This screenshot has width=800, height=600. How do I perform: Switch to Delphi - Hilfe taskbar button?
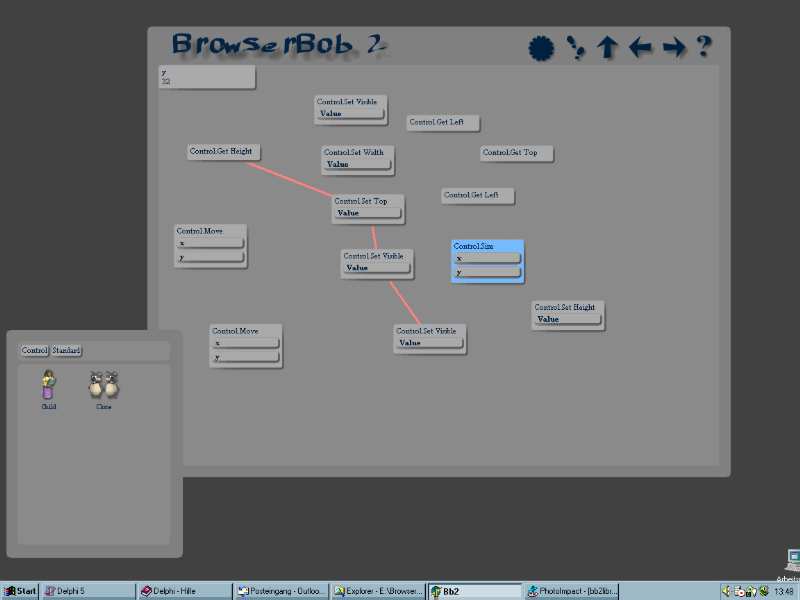click(x=184, y=591)
